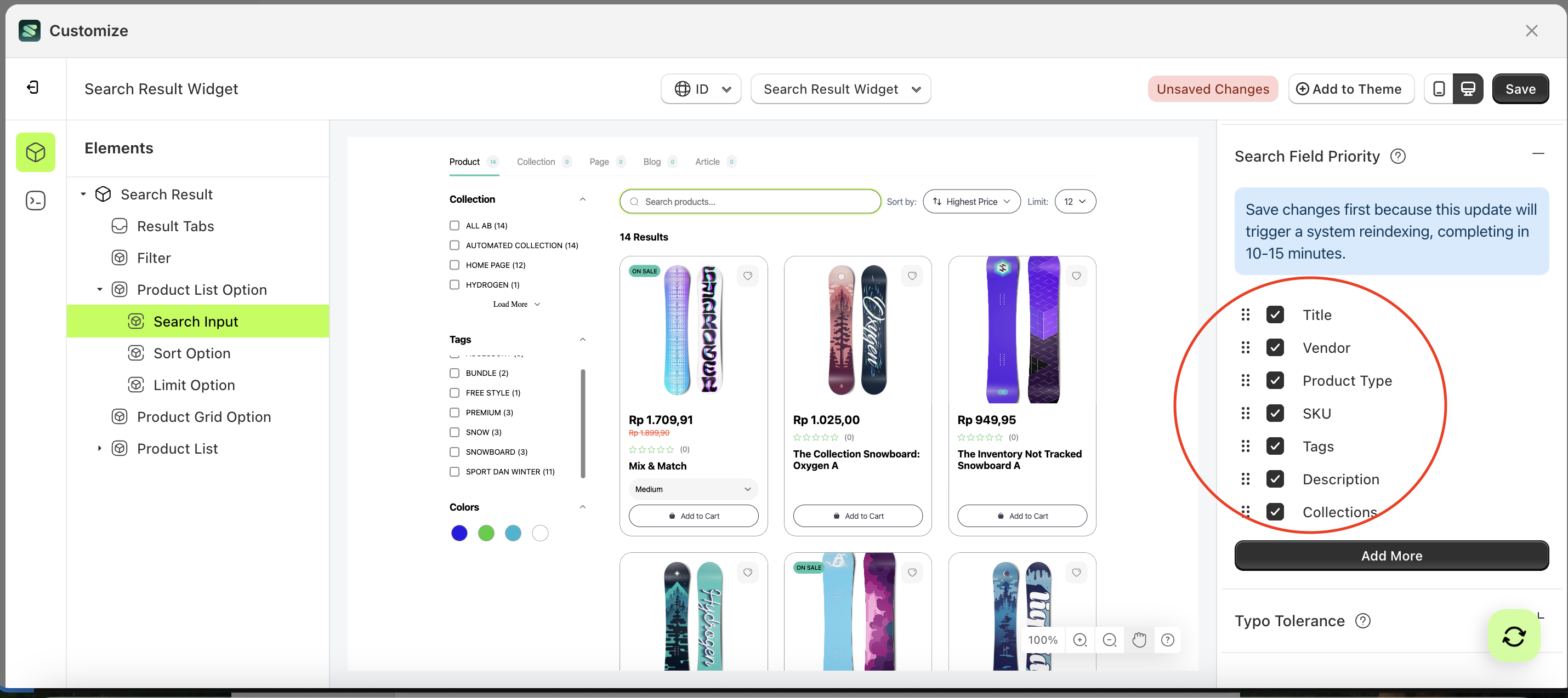Switch to the Collection results tab
1568x698 pixels.
(535, 161)
